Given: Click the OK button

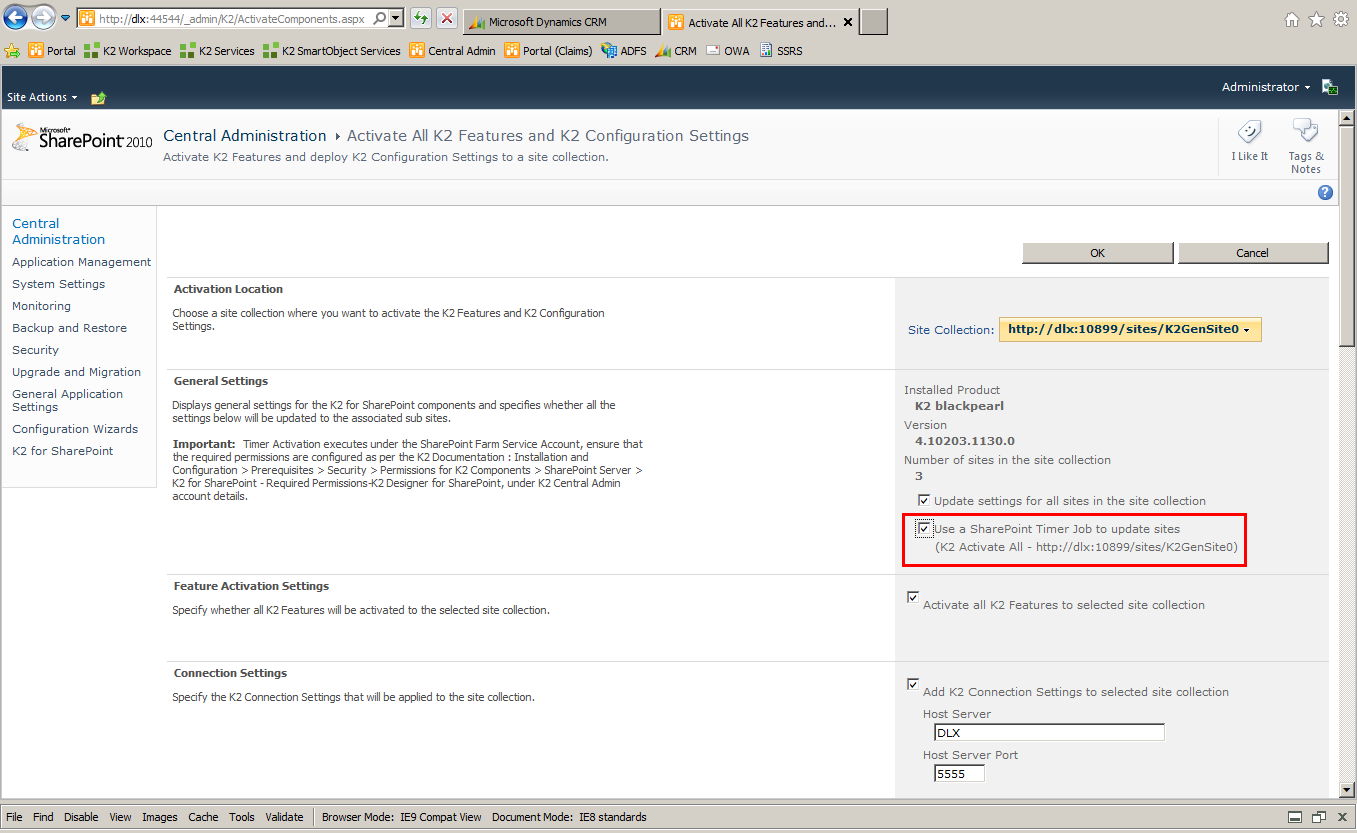Looking at the screenshot, I should tap(1097, 253).
